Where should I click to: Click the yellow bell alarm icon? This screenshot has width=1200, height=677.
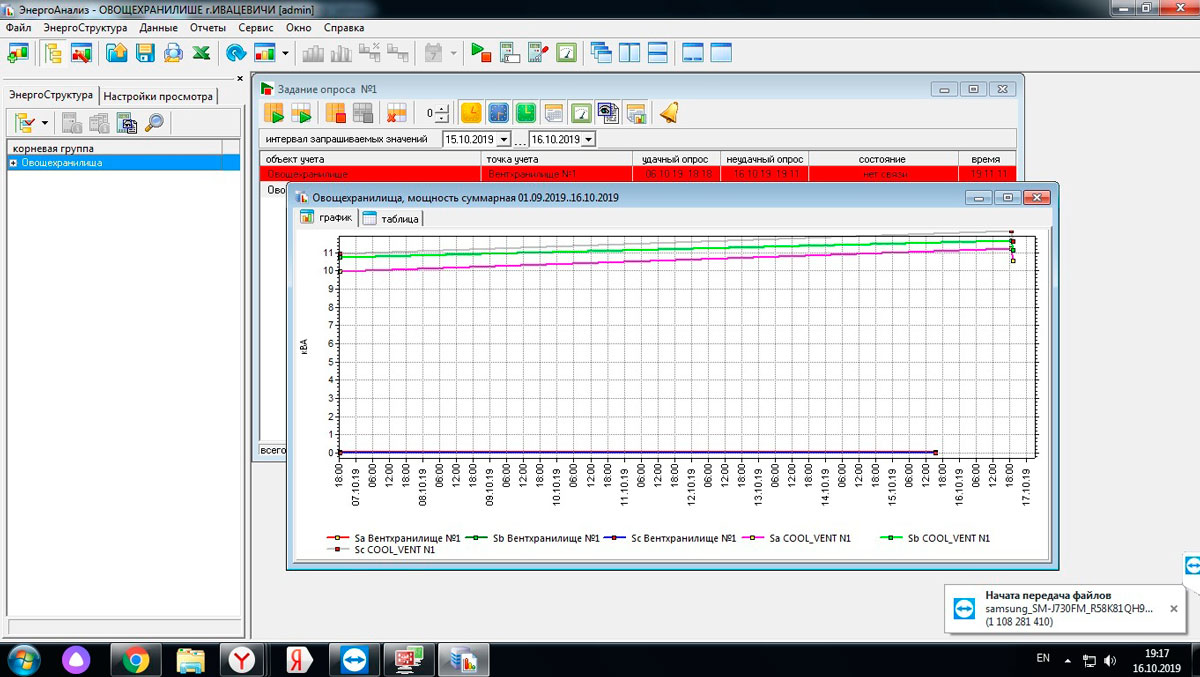(x=668, y=113)
